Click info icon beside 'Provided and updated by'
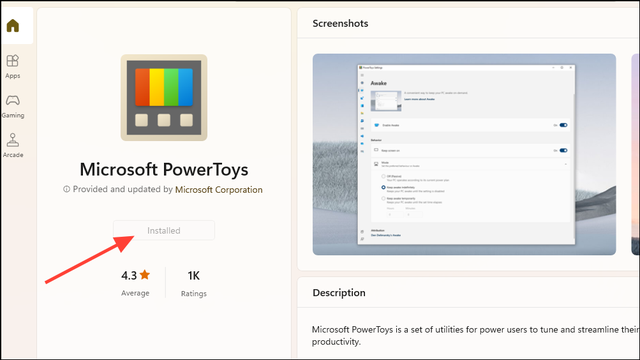640x360 pixels. pyautogui.click(x=66, y=189)
